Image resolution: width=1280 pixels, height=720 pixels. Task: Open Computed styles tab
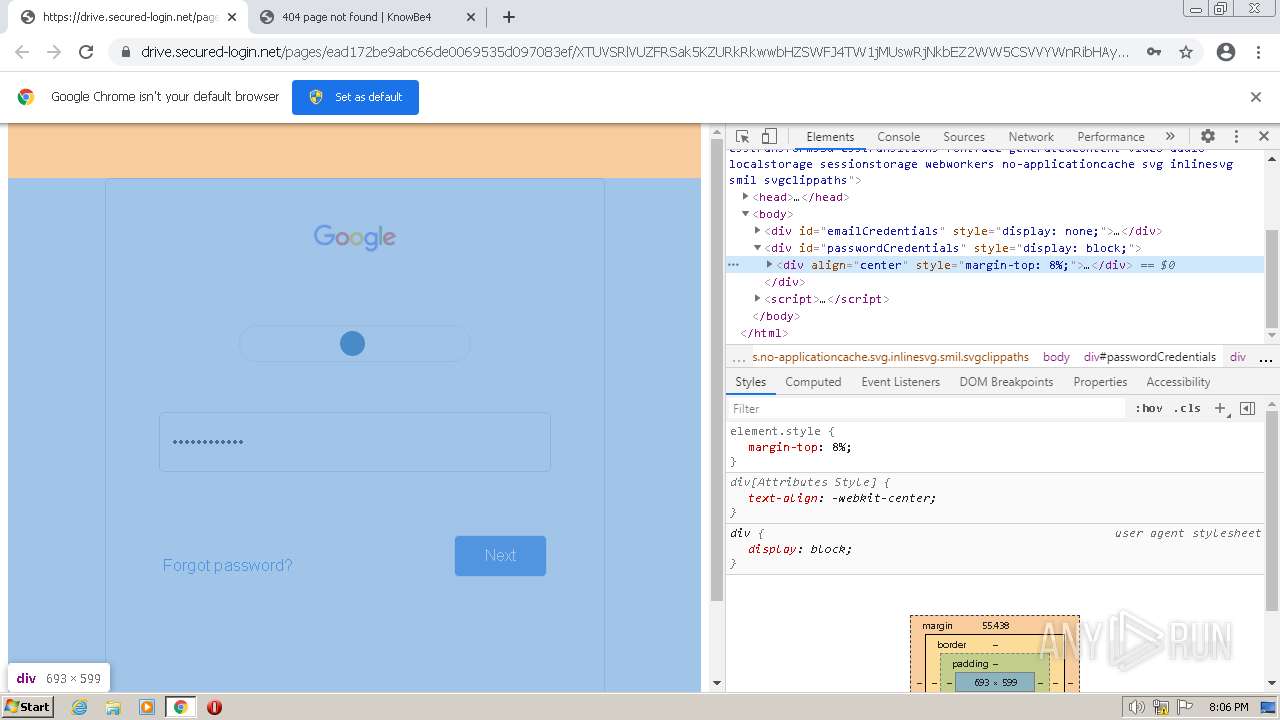pos(813,382)
